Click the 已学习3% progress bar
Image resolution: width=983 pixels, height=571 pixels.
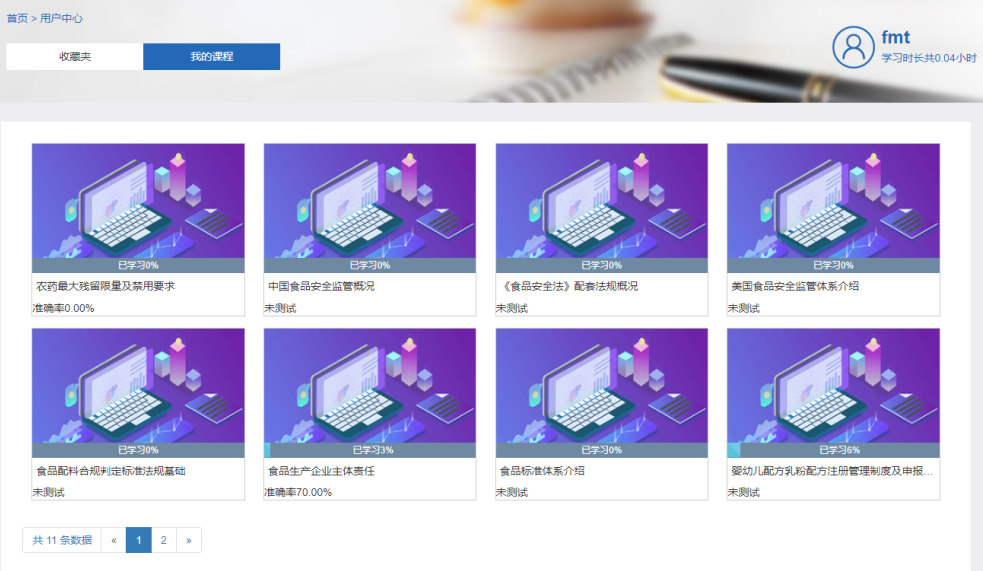coord(369,450)
